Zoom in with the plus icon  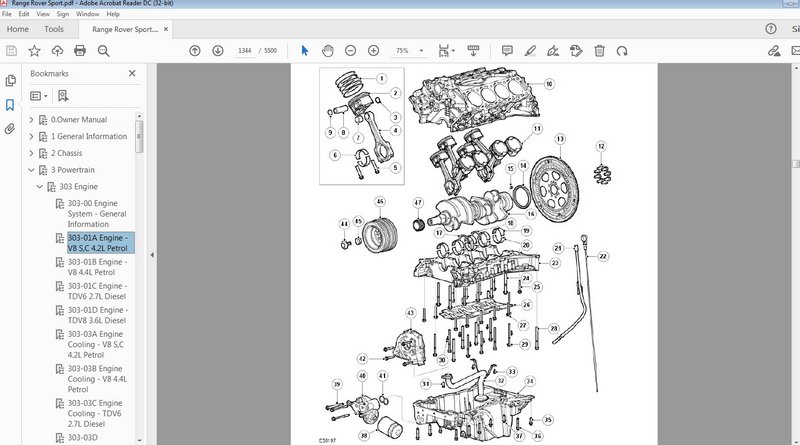pyautogui.click(x=373, y=51)
